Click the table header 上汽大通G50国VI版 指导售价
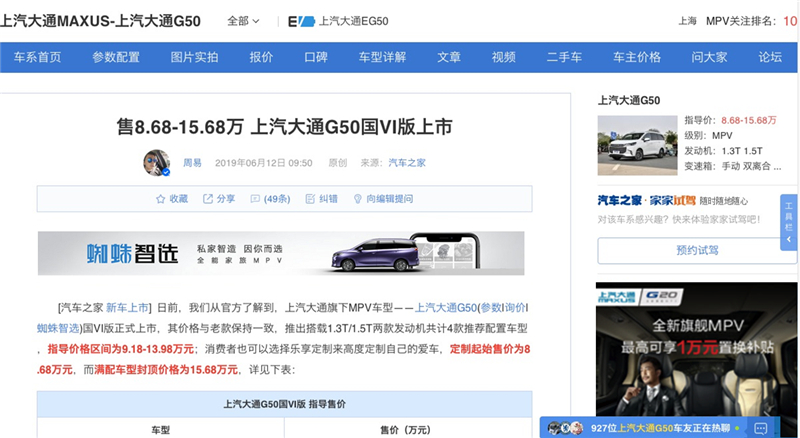800x438 pixels. click(x=284, y=404)
